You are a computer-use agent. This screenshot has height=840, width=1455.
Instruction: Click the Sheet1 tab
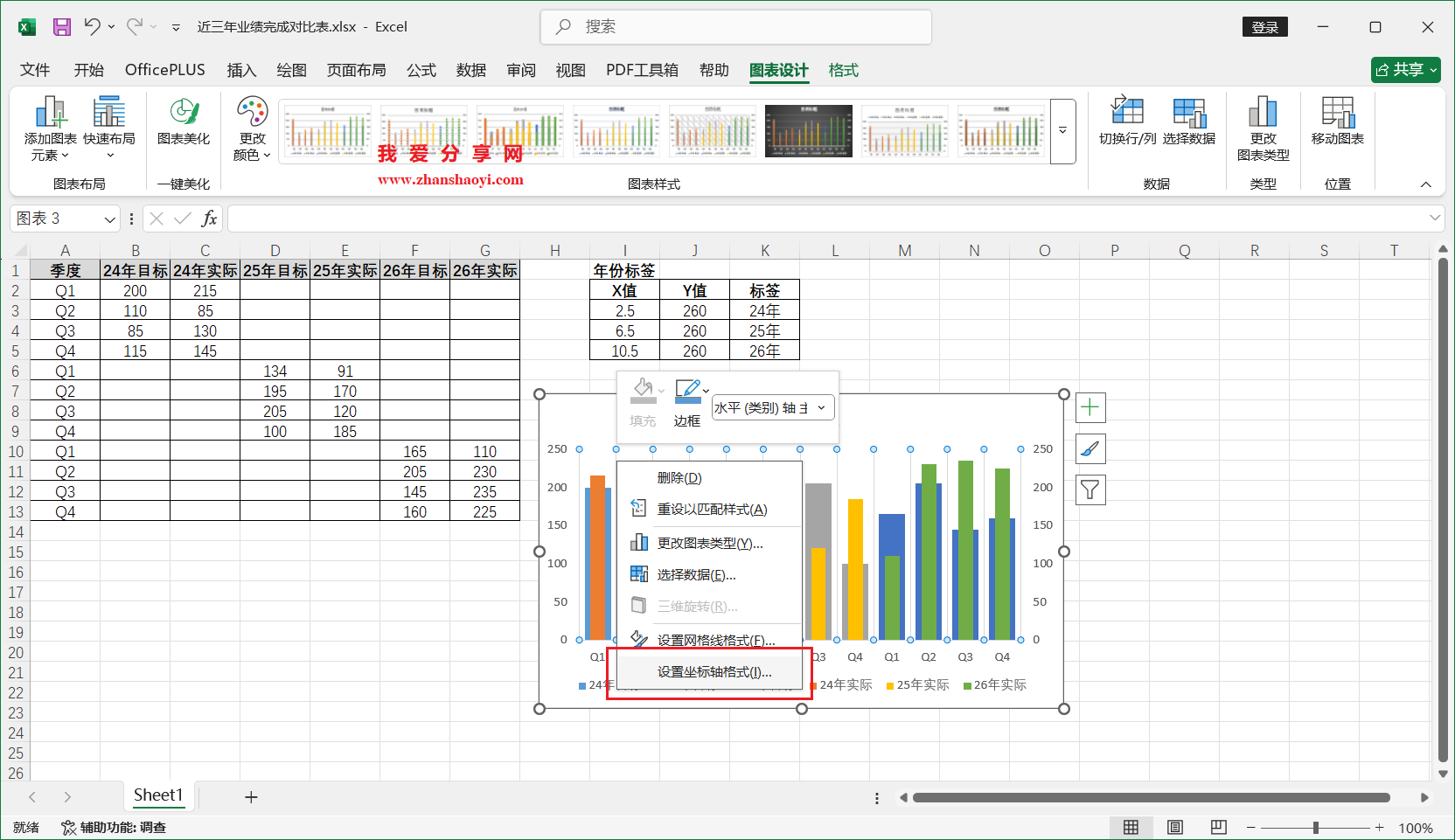[158, 795]
